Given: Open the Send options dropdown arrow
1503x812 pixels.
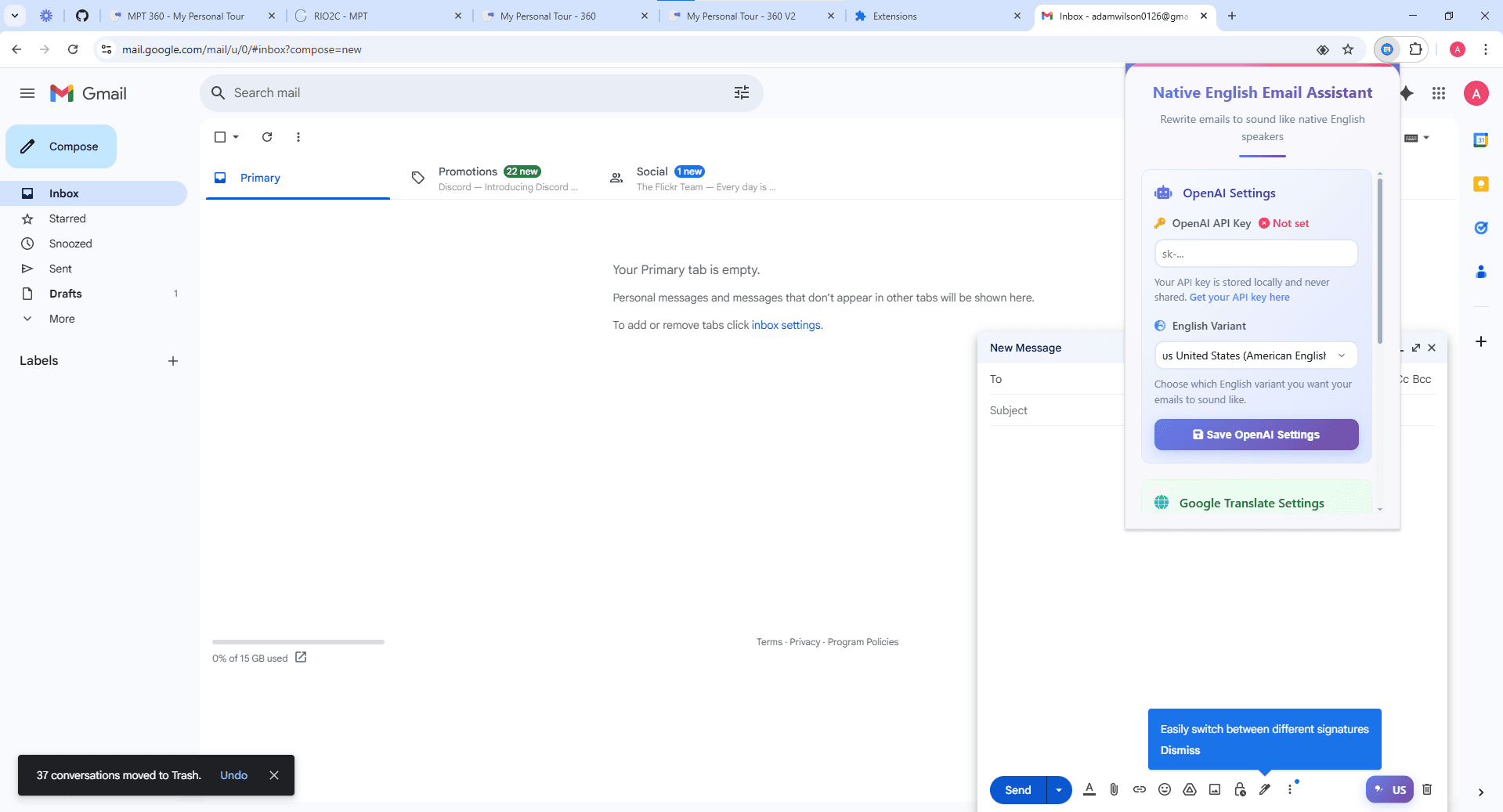Looking at the screenshot, I should 1059,790.
